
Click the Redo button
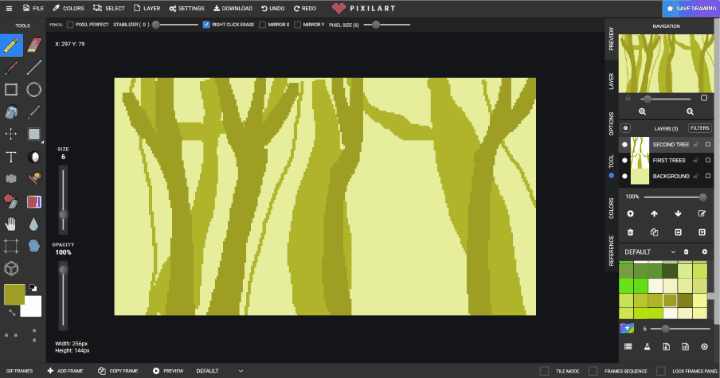[x=305, y=8]
